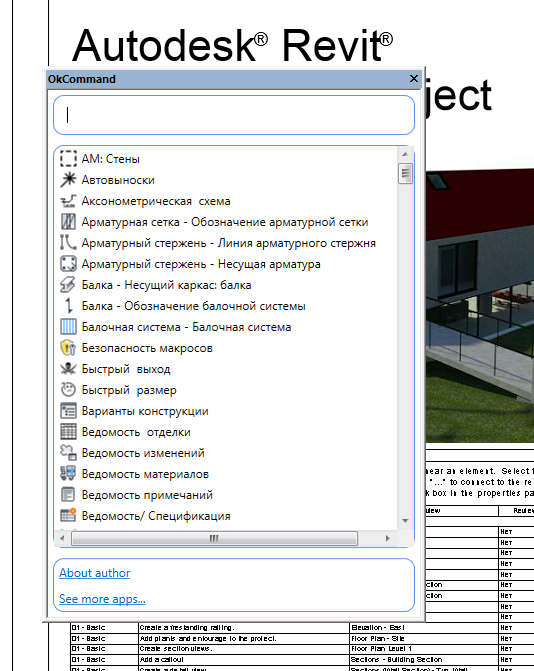Viewport: 534px width, 671px height.
Task: Click the Автовыноски star icon
Action: [68, 180]
